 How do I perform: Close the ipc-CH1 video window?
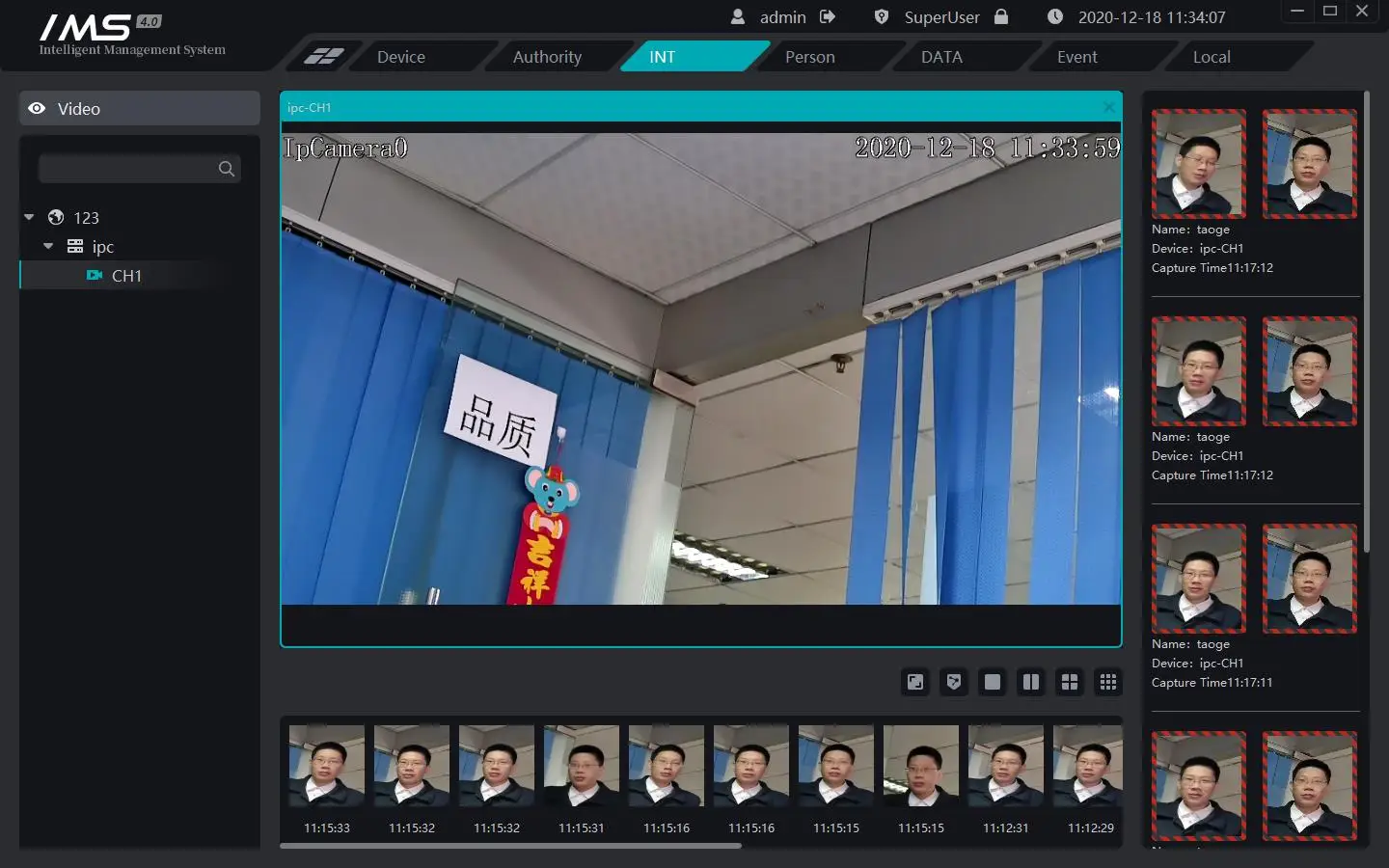(x=1107, y=107)
